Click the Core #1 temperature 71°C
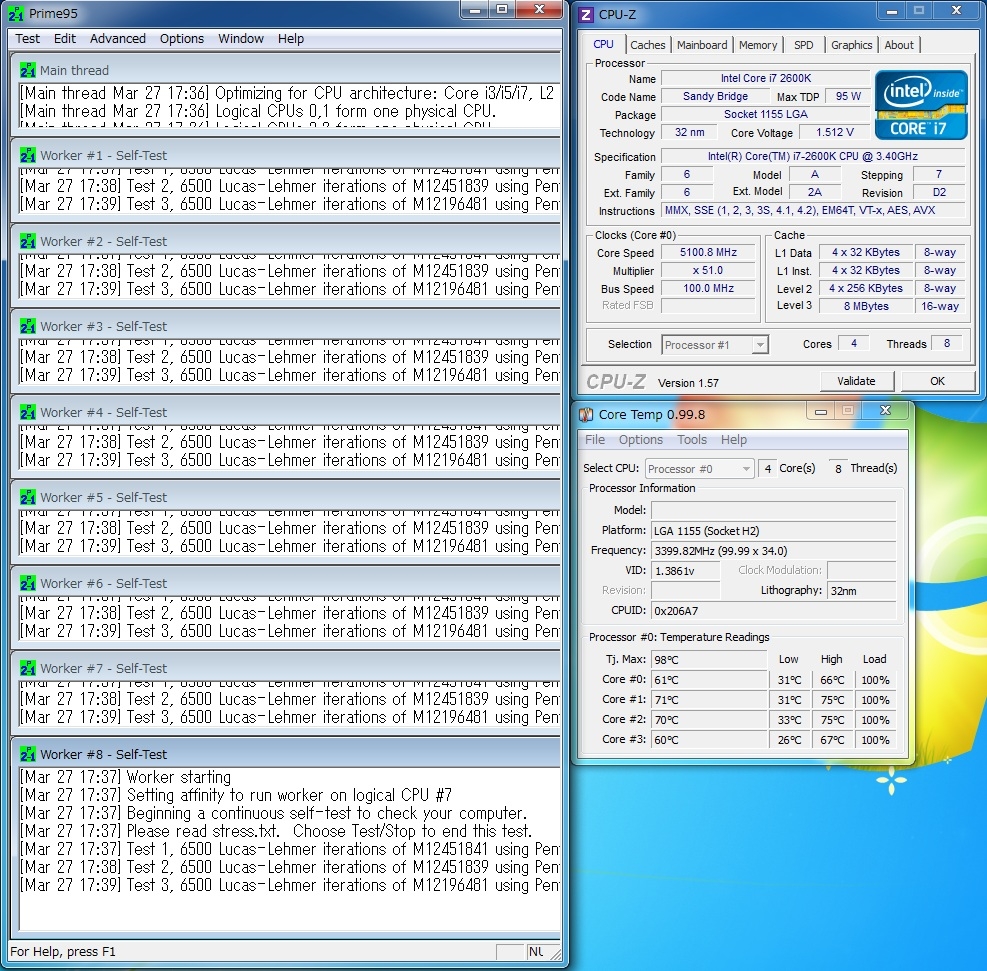 [x=709, y=700]
